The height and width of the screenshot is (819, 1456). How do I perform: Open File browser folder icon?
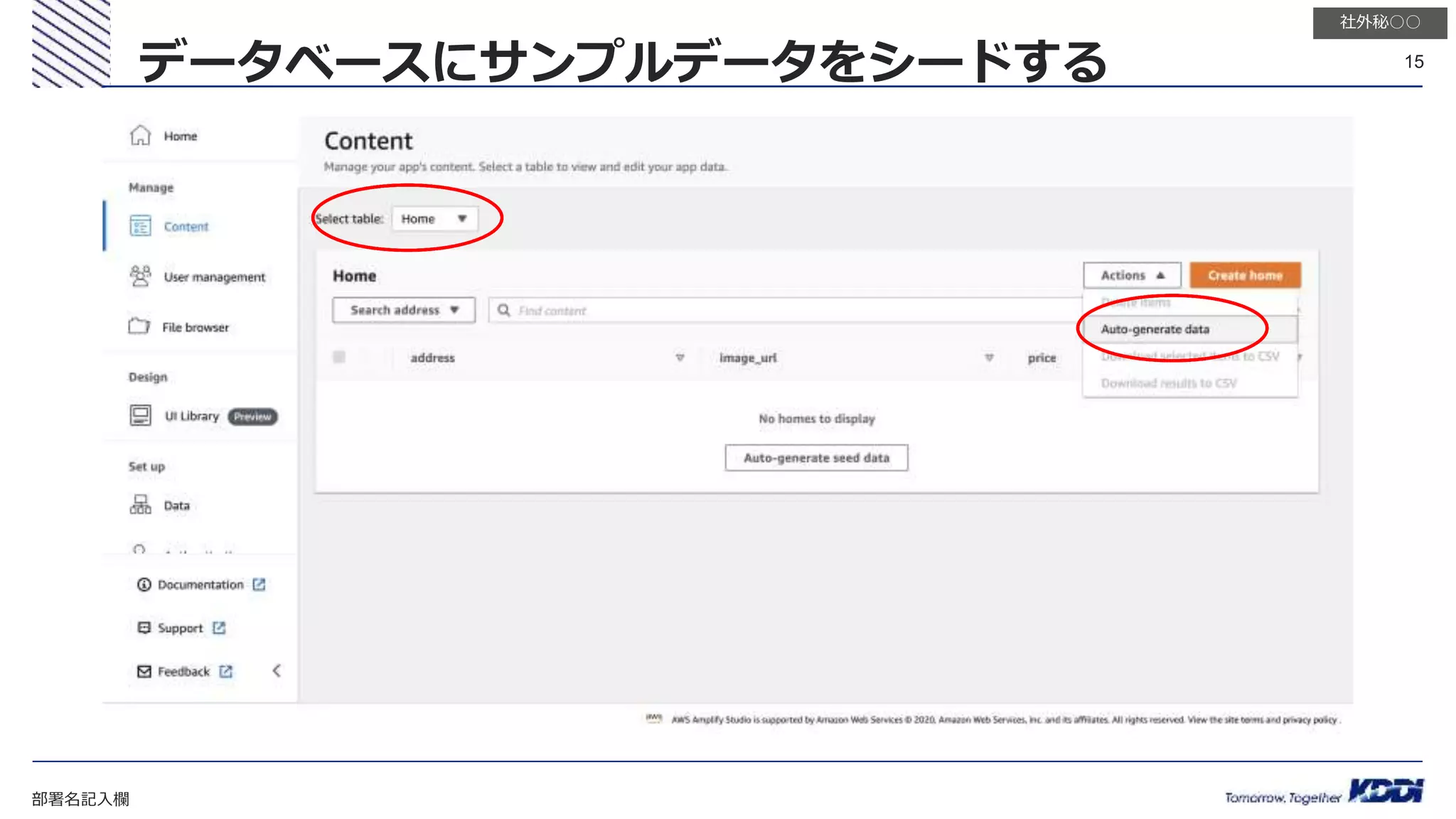tap(139, 326)
